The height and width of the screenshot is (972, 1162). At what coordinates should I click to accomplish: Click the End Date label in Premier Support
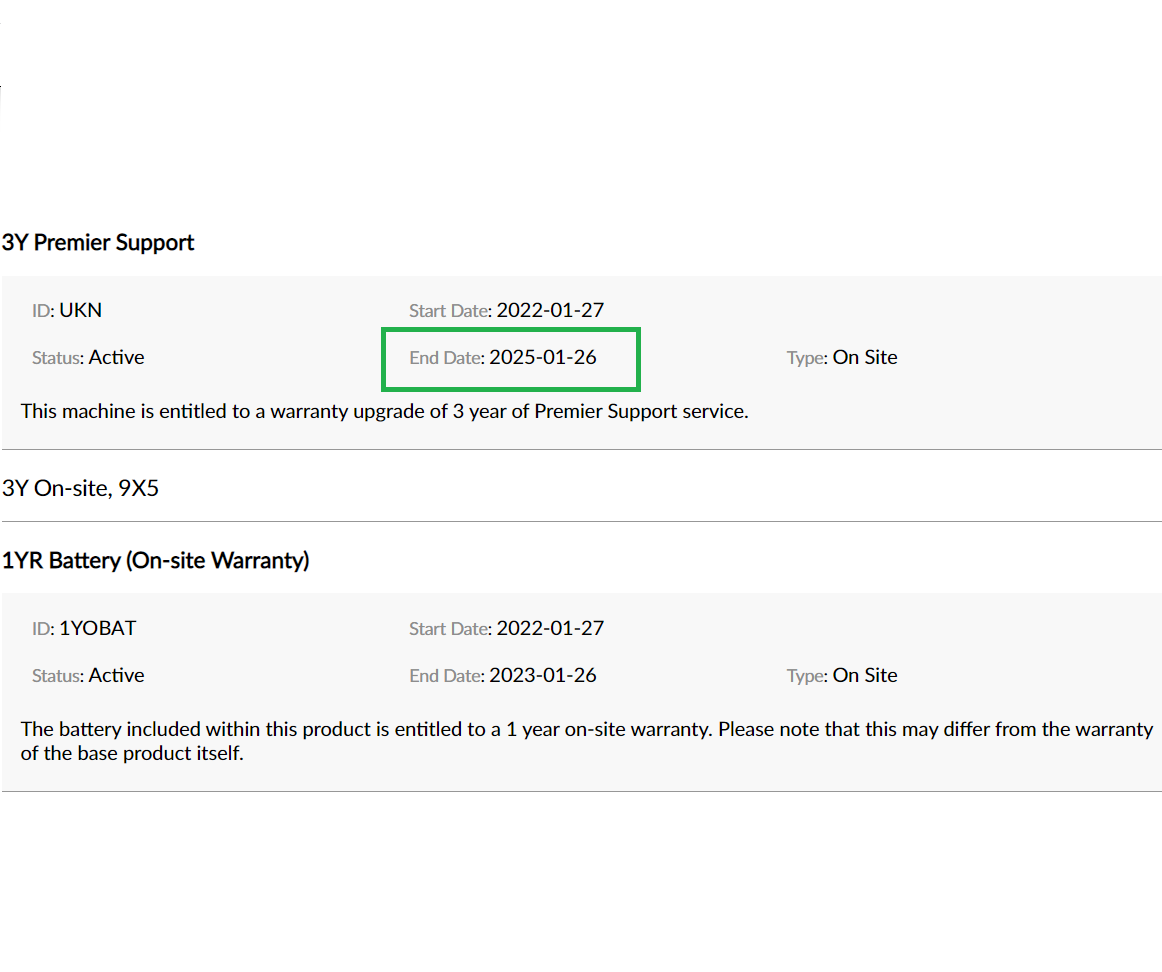click(x=446, y=358)
